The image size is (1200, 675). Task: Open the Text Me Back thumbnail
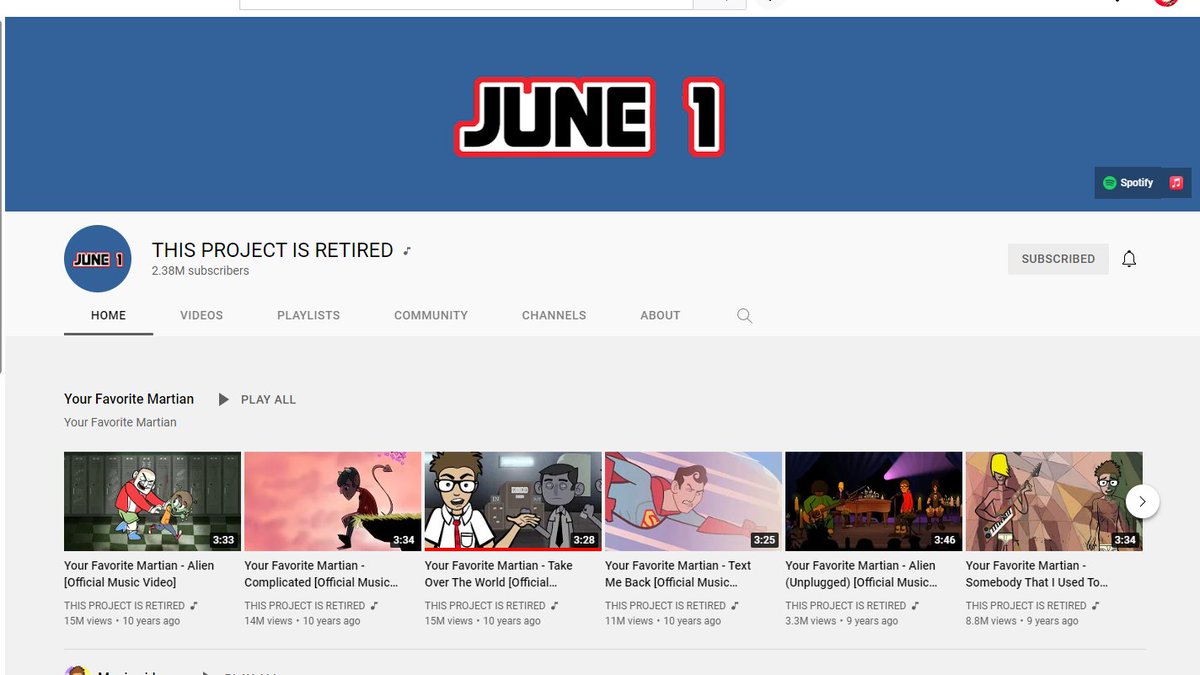693,501
